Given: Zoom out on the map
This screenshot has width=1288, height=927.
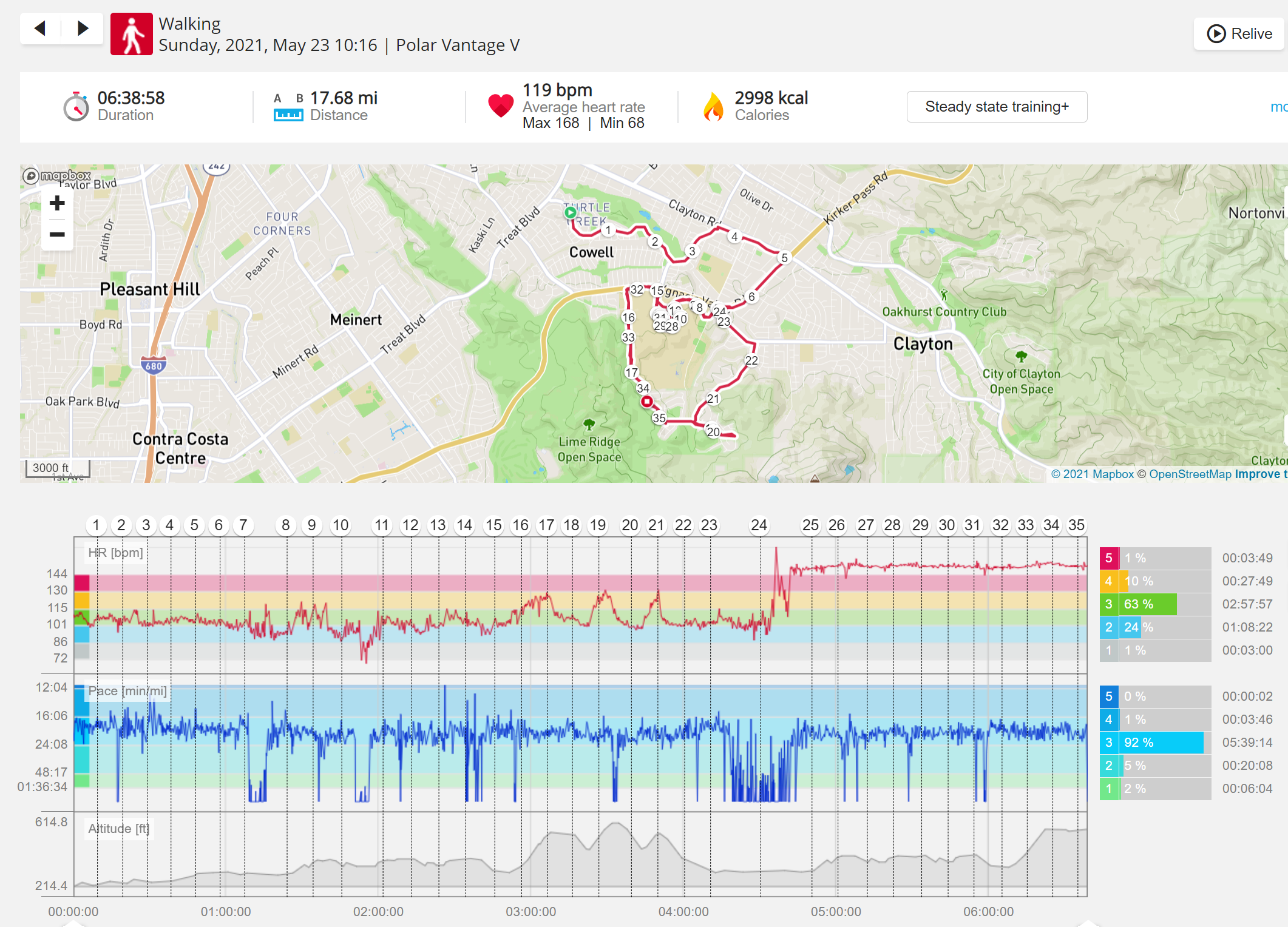Looking at the screenshot, I should point(57,234).
